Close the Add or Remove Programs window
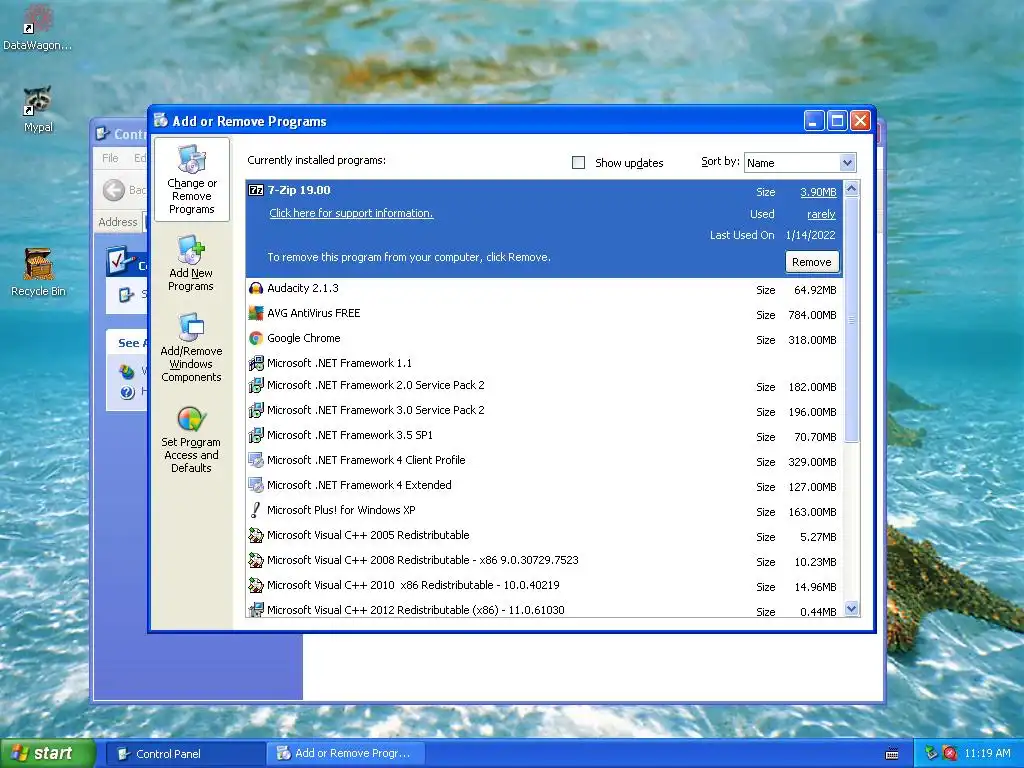Screen dimensions: 1024x768 [861, 121]
